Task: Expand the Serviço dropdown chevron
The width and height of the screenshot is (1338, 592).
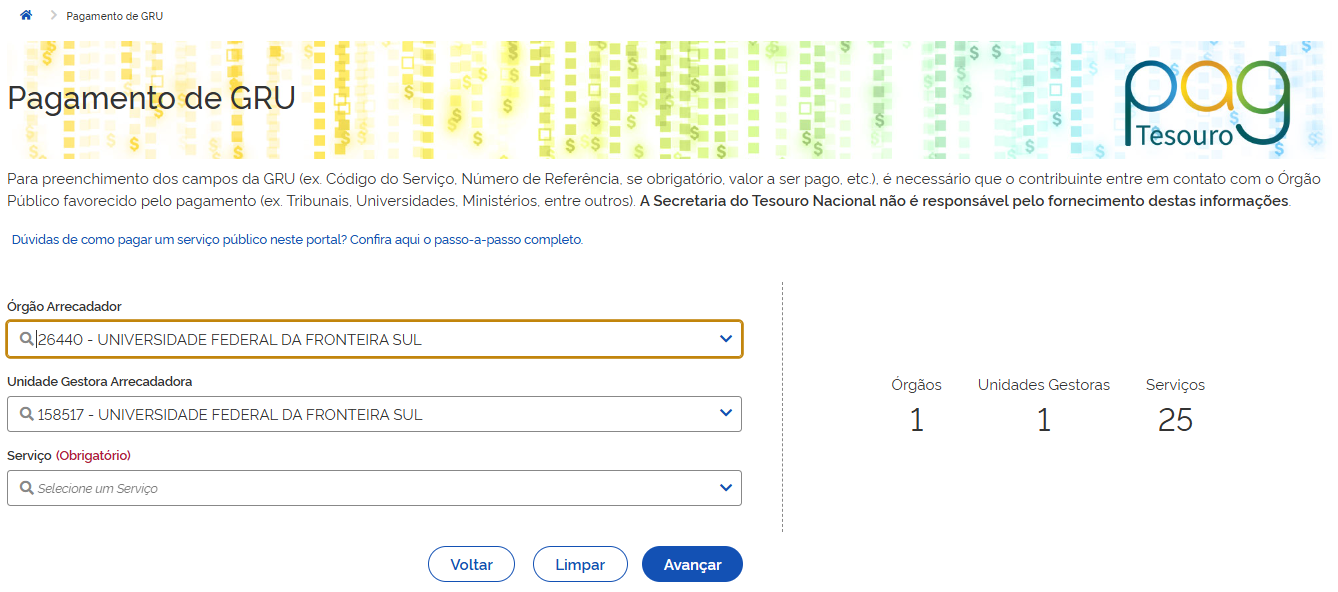Action: click(x=726, y=488)
